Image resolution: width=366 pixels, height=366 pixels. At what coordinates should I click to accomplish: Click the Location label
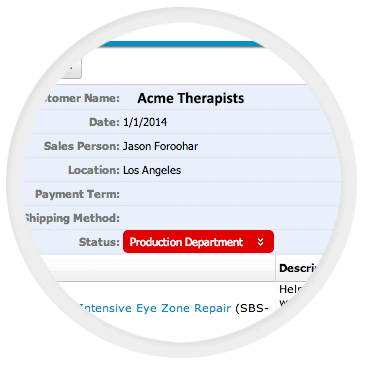pyautogui.click(x=94, y=170)
